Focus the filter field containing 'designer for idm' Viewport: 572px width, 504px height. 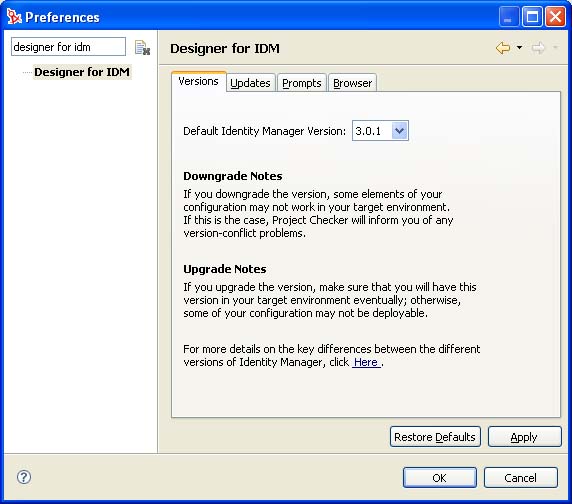(68, 47)
